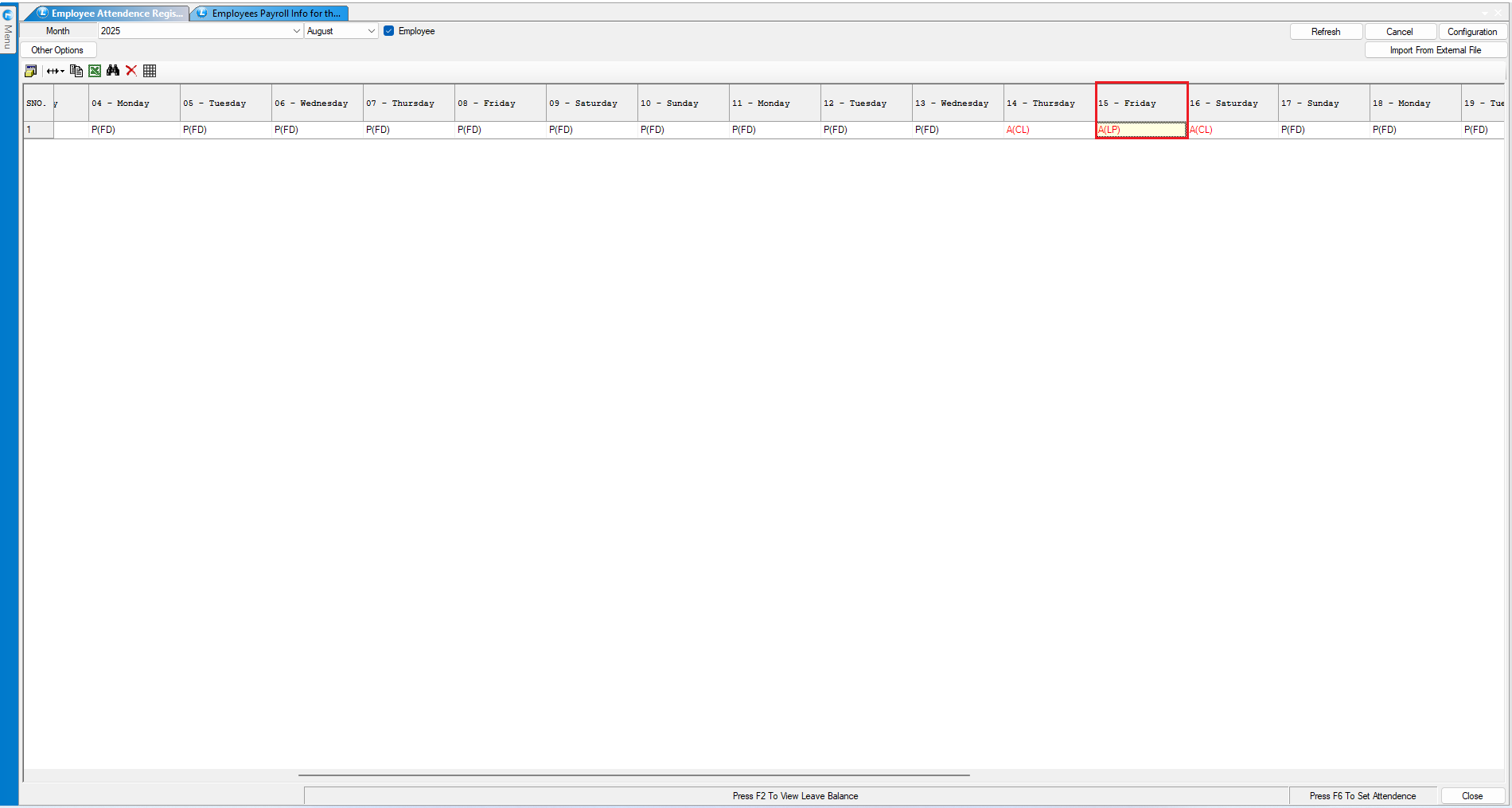Open the year 2025 dropdown
This screenshot has height=808, width=1512.
pos(297,31)
